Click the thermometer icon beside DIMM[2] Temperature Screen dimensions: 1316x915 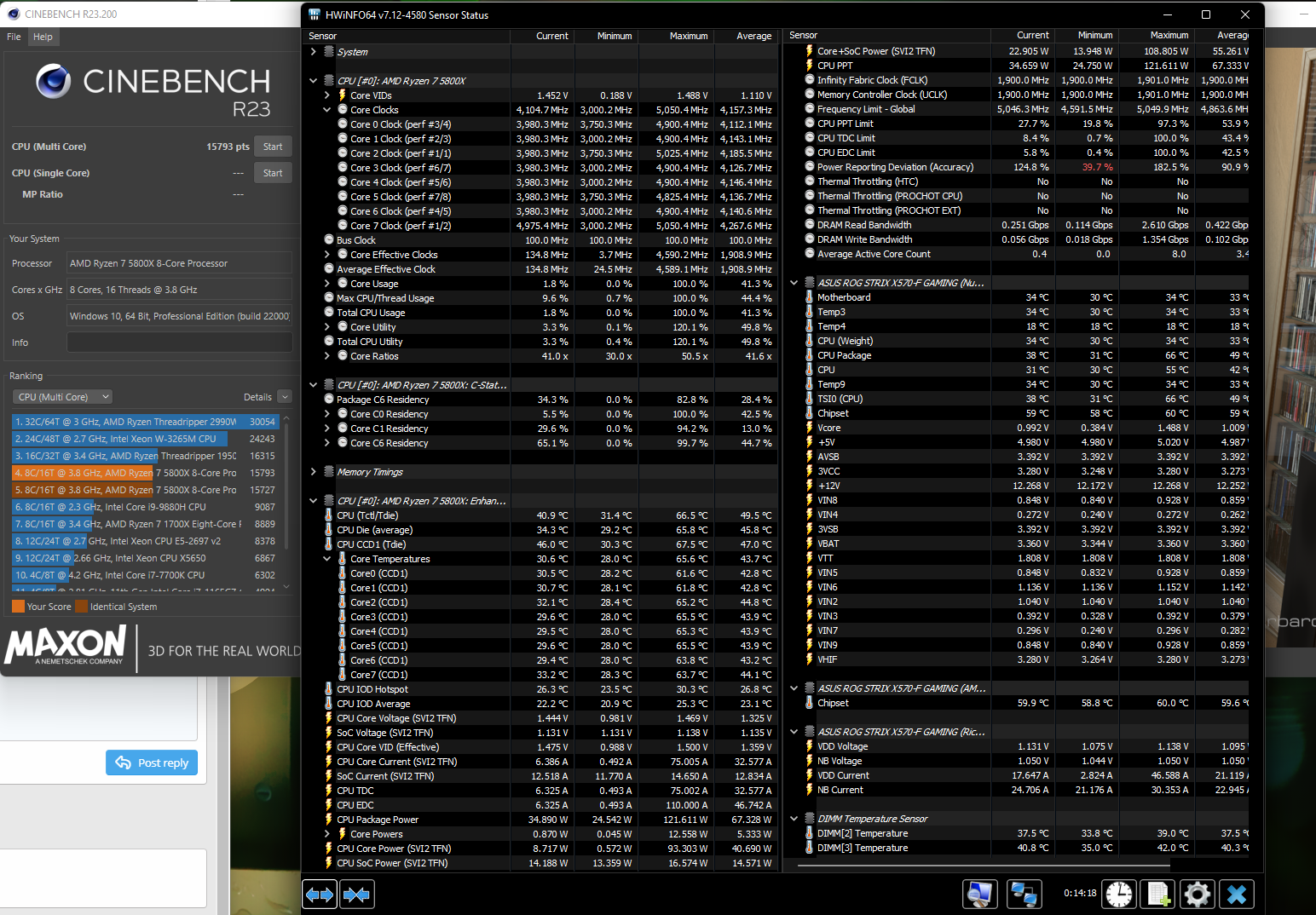(810, 833)
